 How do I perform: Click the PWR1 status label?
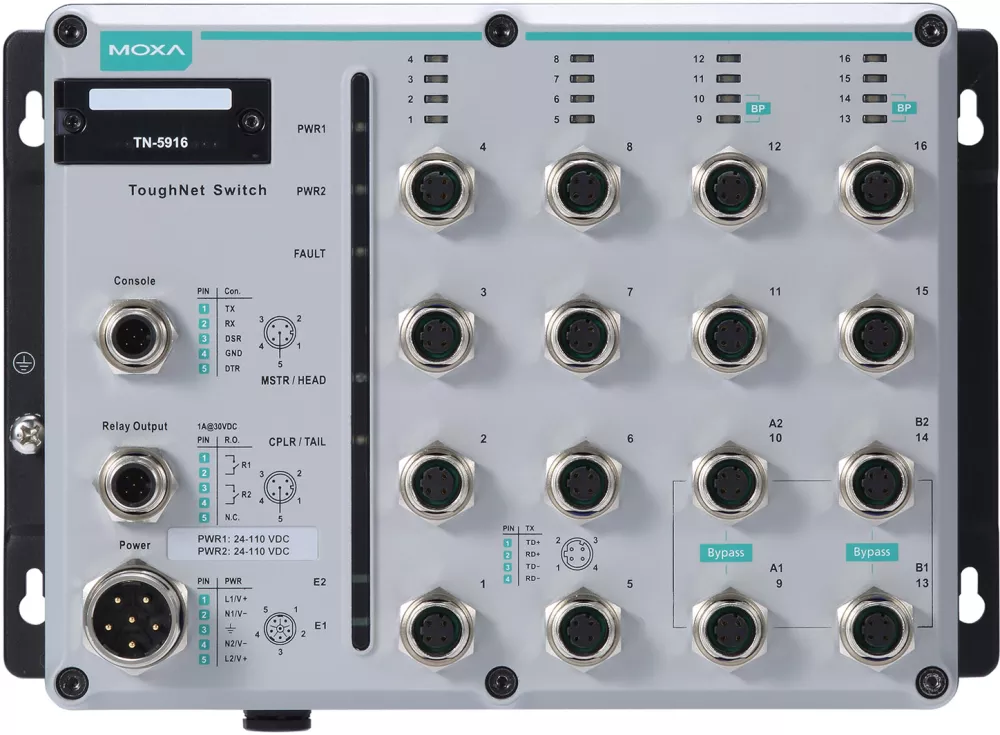tap(311, 129)
